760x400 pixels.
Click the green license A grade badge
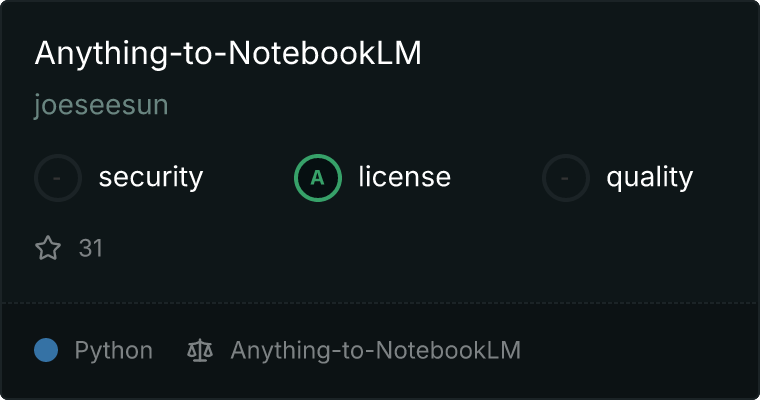tap(318, 178)
